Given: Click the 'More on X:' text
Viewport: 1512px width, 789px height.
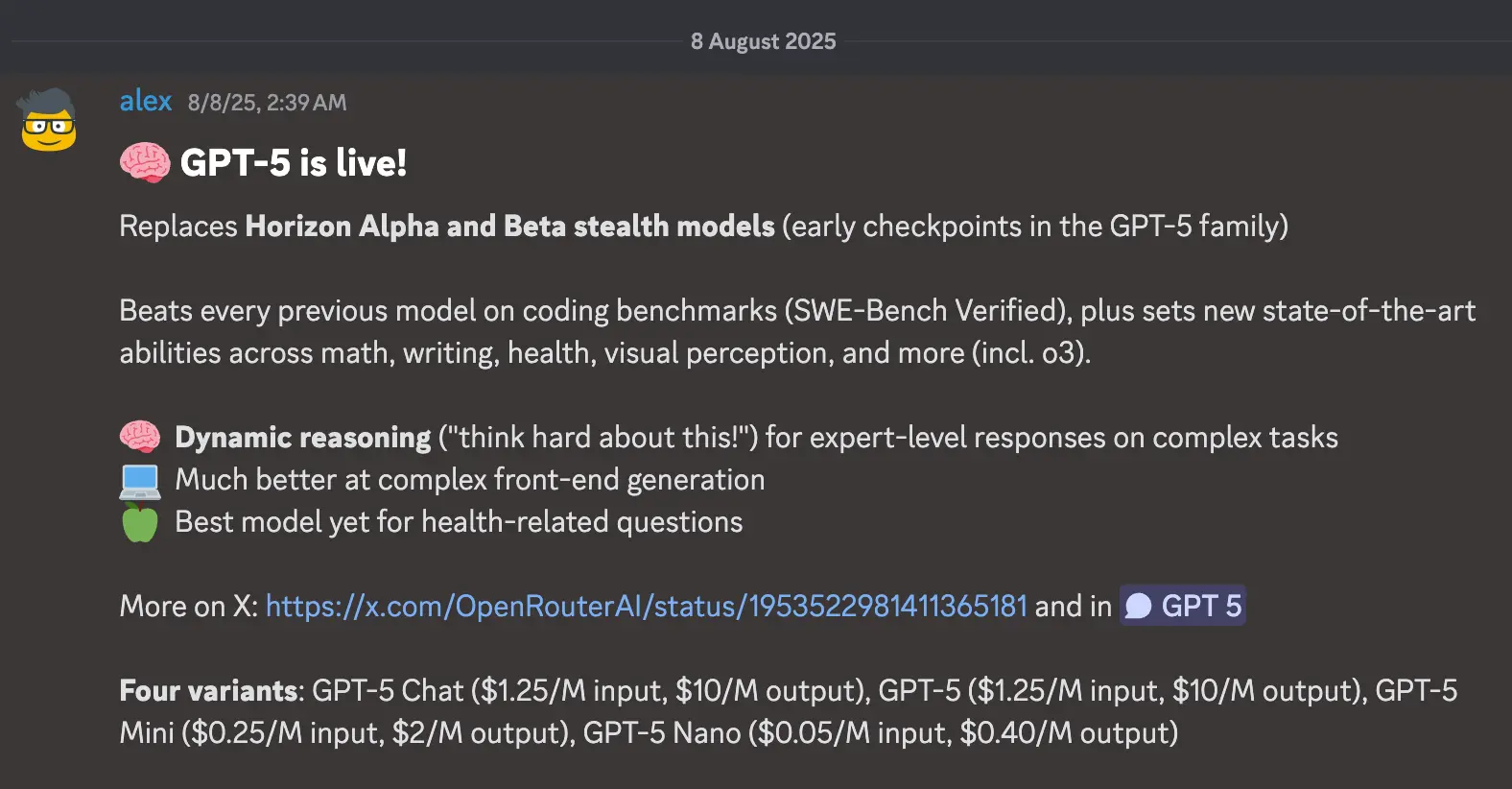Looking at the screenshot, I should pos(188,607).
